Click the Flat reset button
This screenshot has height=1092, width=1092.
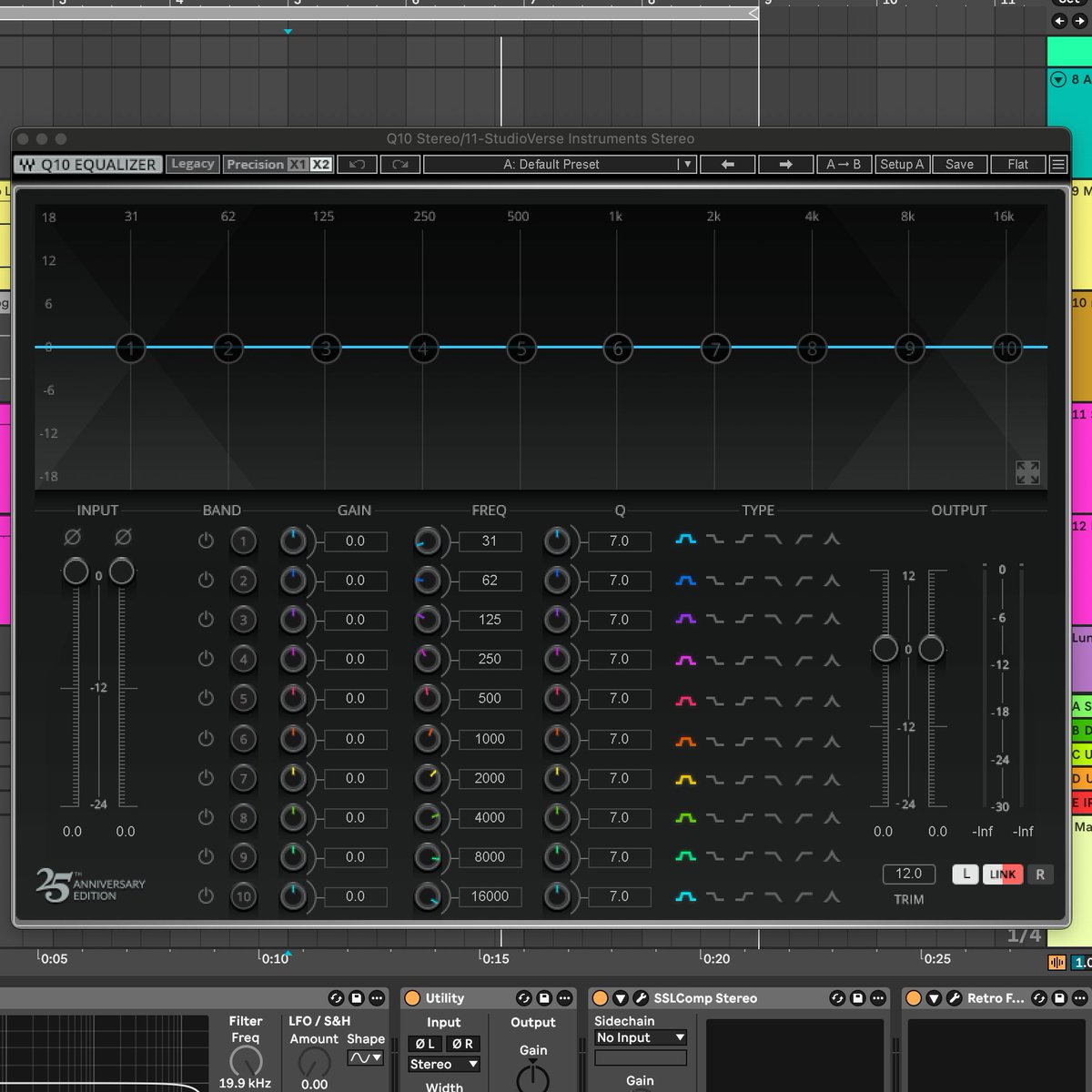[1018, 165]
